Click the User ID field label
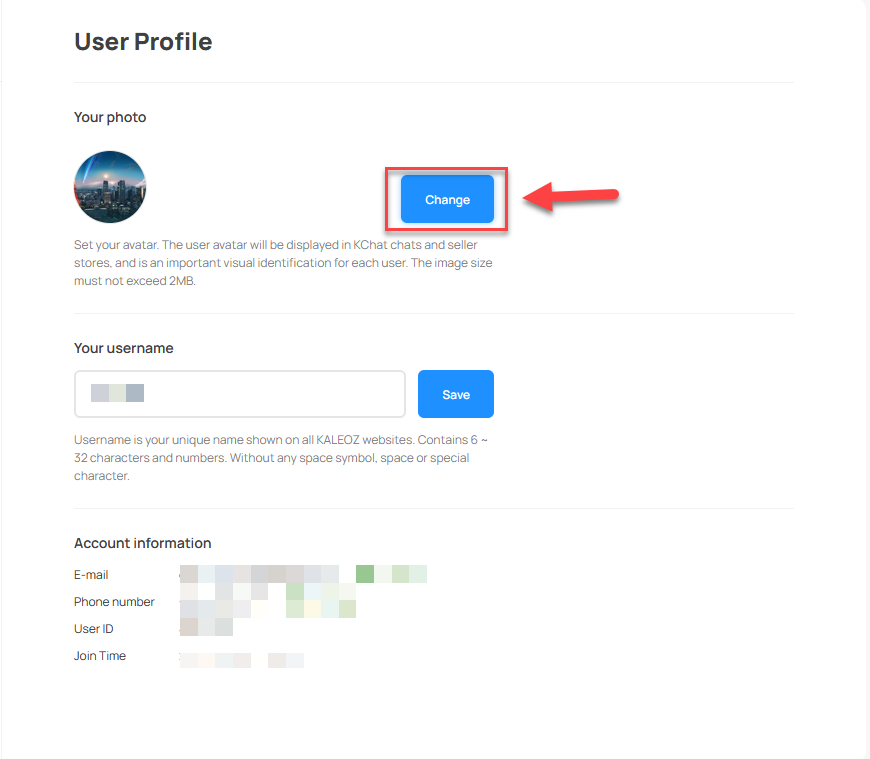870x759 pixels. [x=94, y=629]
